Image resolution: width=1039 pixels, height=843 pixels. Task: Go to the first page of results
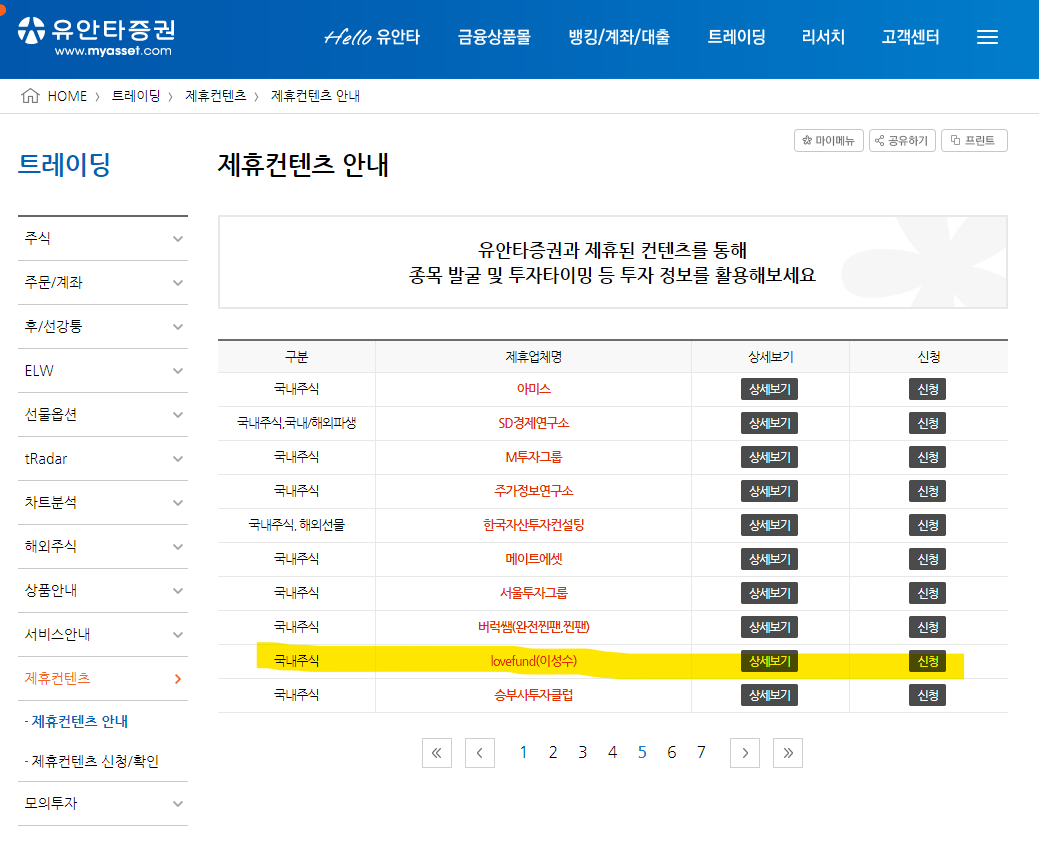(x=437, y=753)
